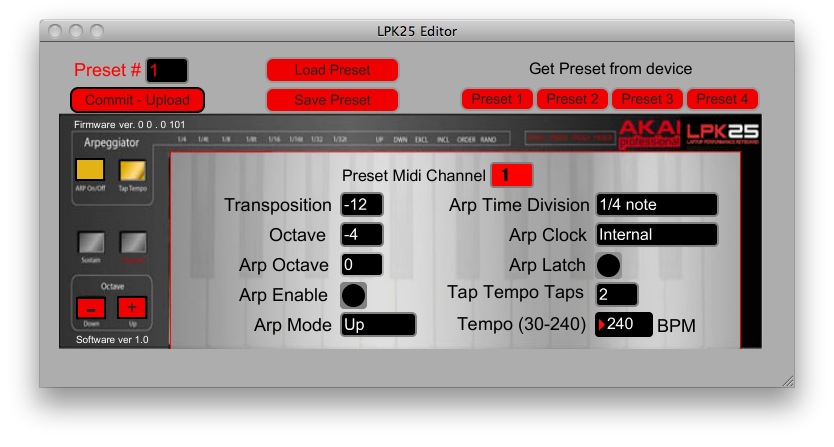The image size is (834, 447).
Task: Click the BPM label
Action: point(676,326)
